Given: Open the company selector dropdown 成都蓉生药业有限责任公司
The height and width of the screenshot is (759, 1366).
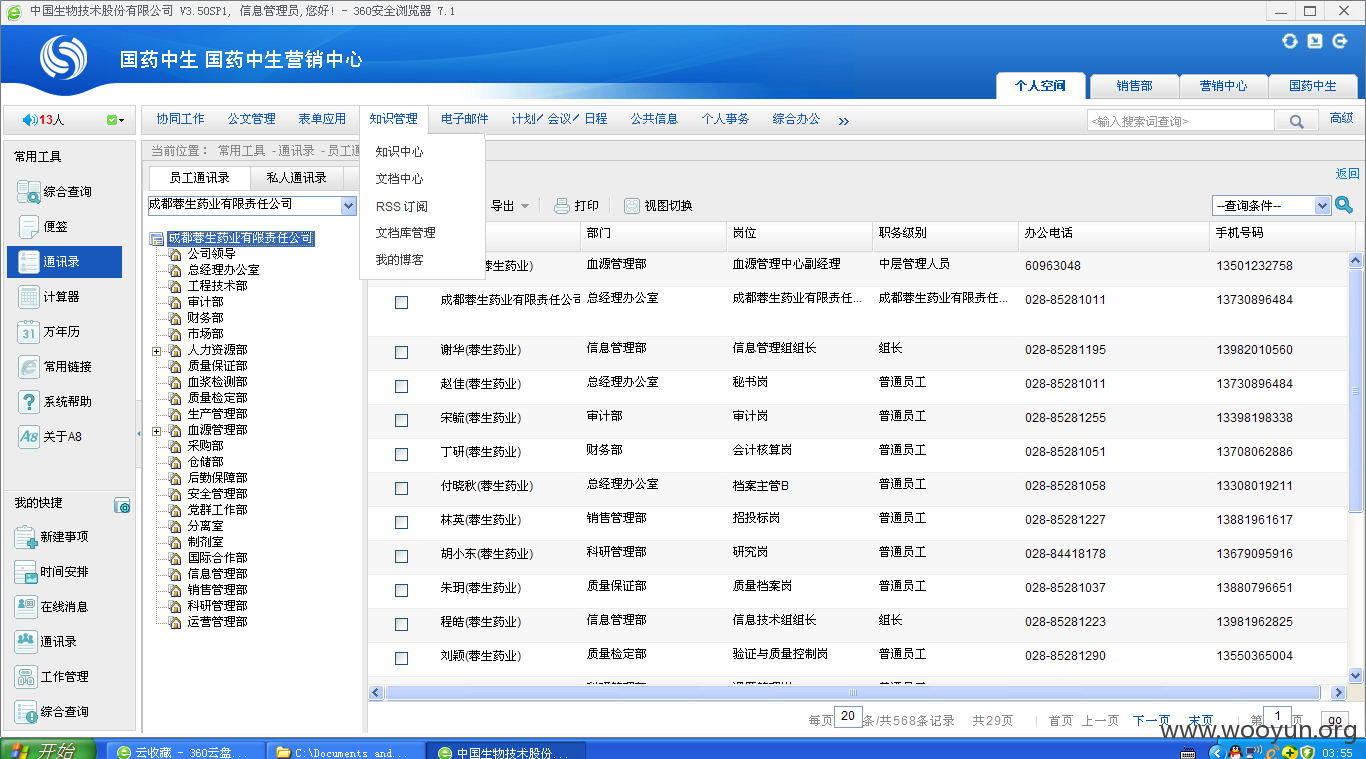Looking at the screenshot, I should [252, 205].
